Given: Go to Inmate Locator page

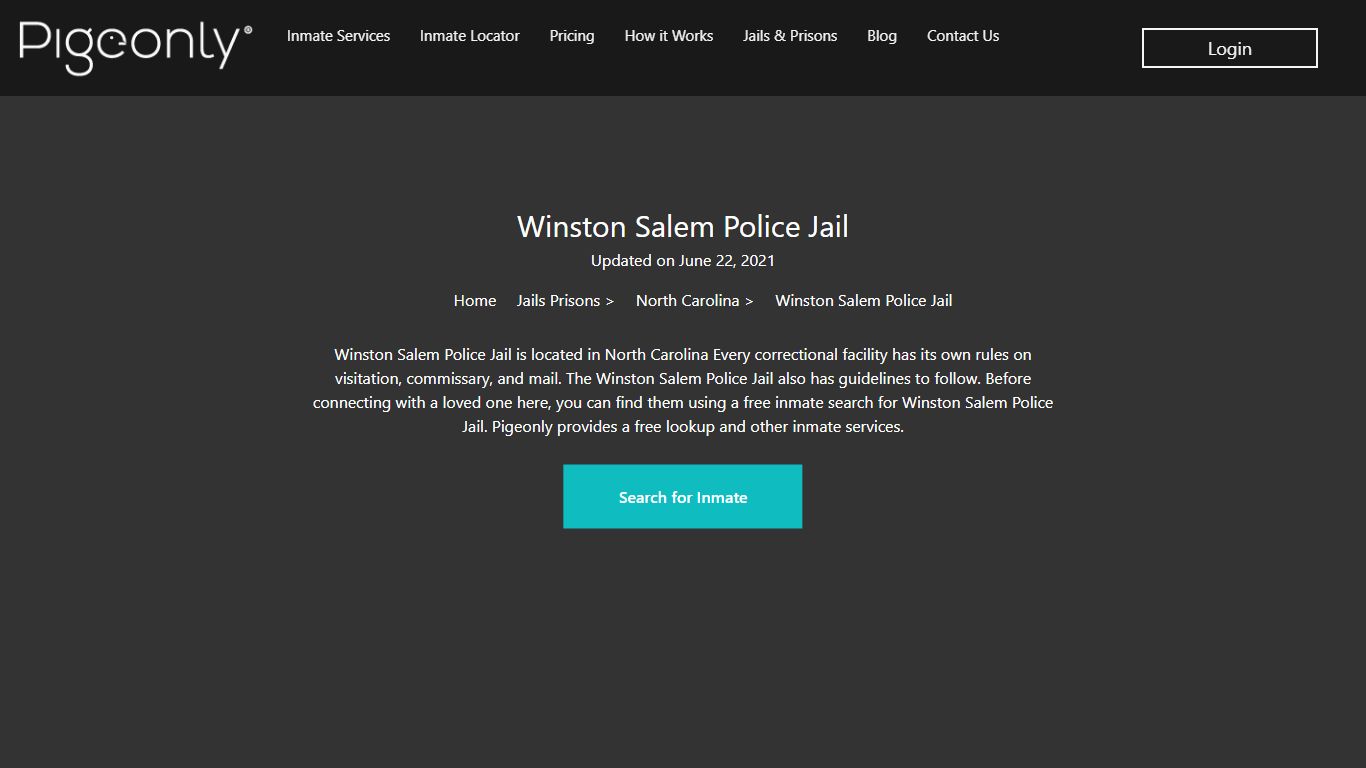Looking at the screenshot, I should [x=469, y=36].
